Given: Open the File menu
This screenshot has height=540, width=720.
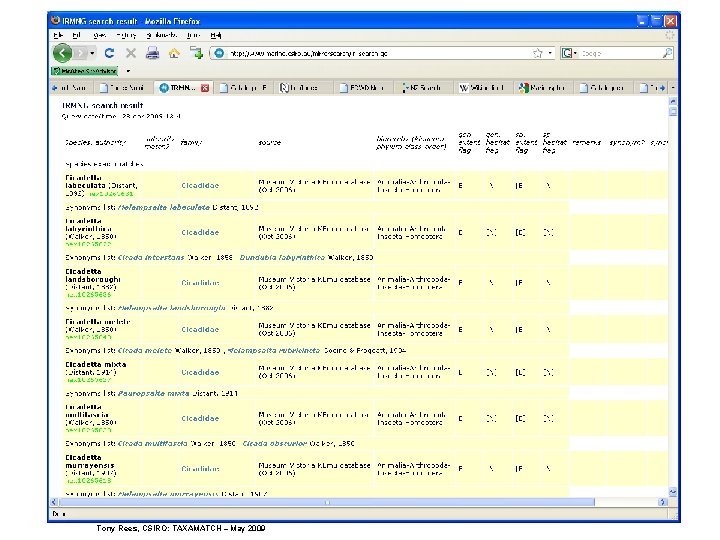Looking at the screenshot, I should pos(59,35).
